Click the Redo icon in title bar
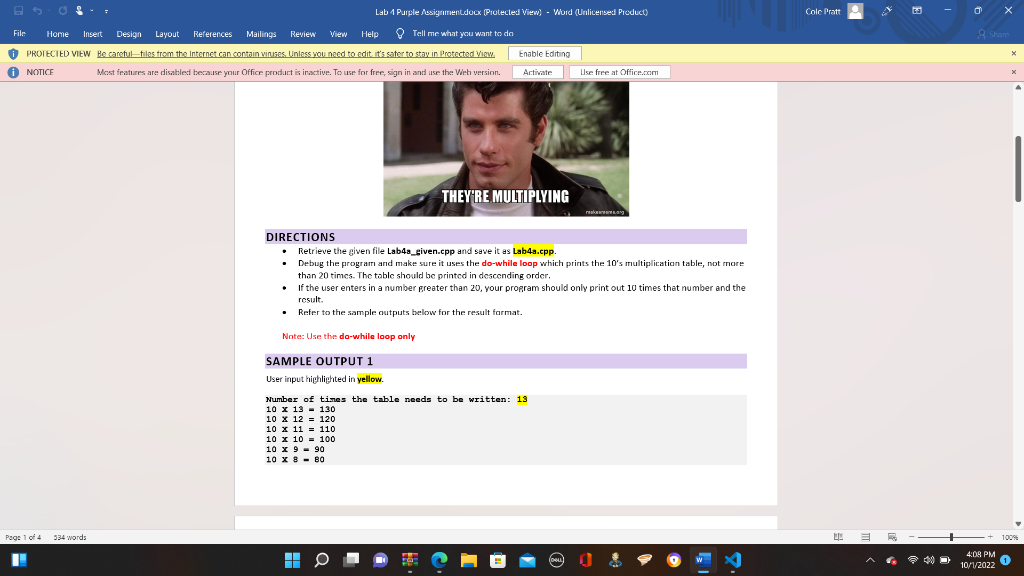Image resolution: width=1024 pixels, height=576 pixels. pos(63,11)
